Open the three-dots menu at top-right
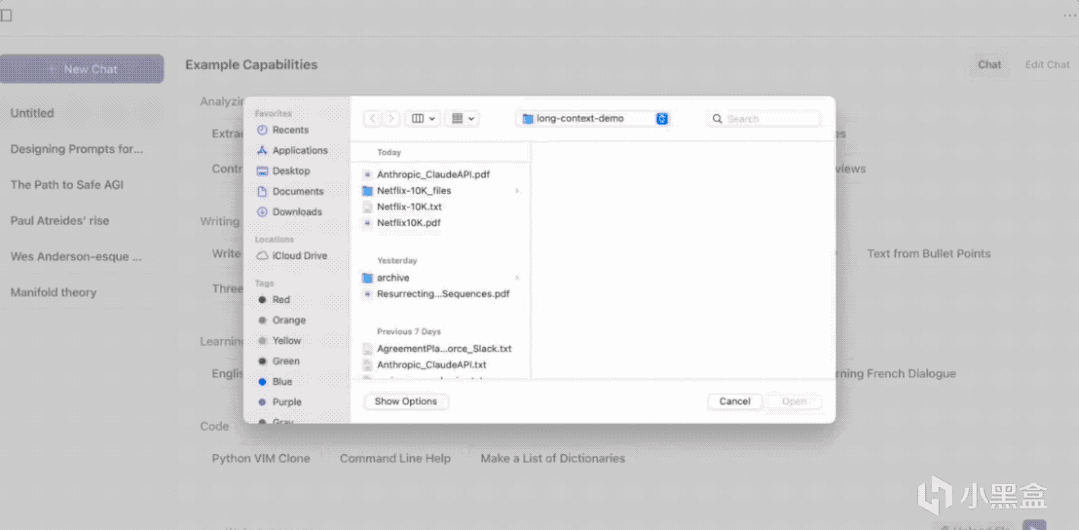This screenshot has height=530, width=1079. click(1069, 14)
